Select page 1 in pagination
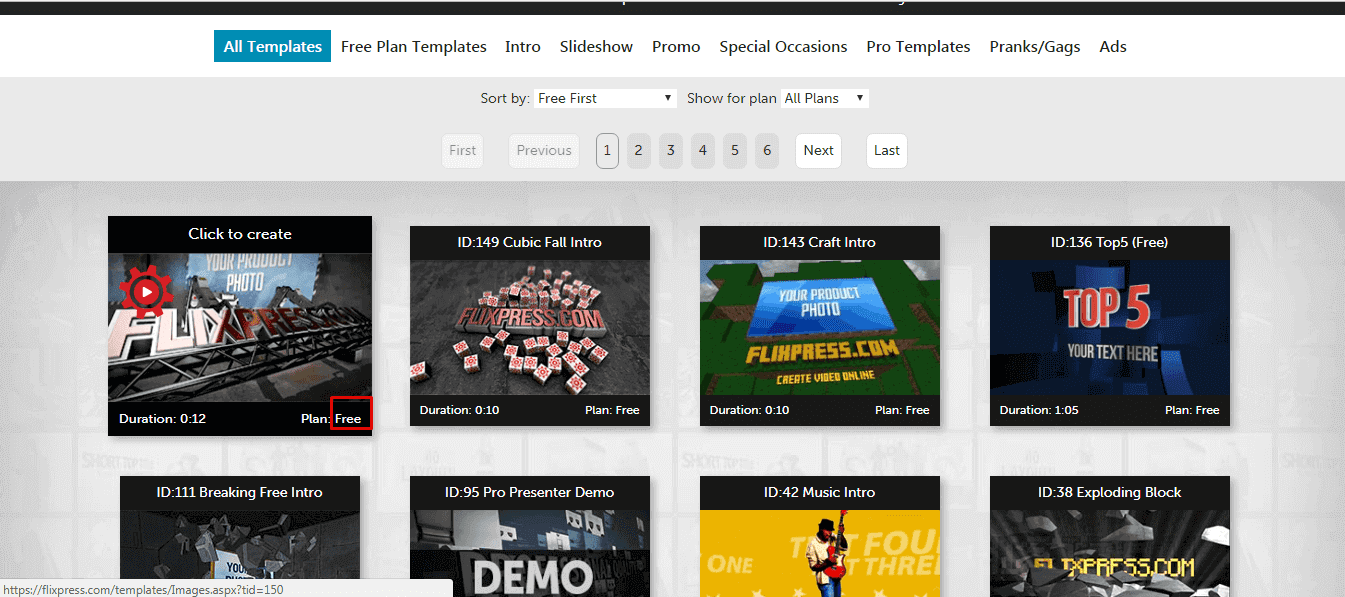 coord(607,150)
